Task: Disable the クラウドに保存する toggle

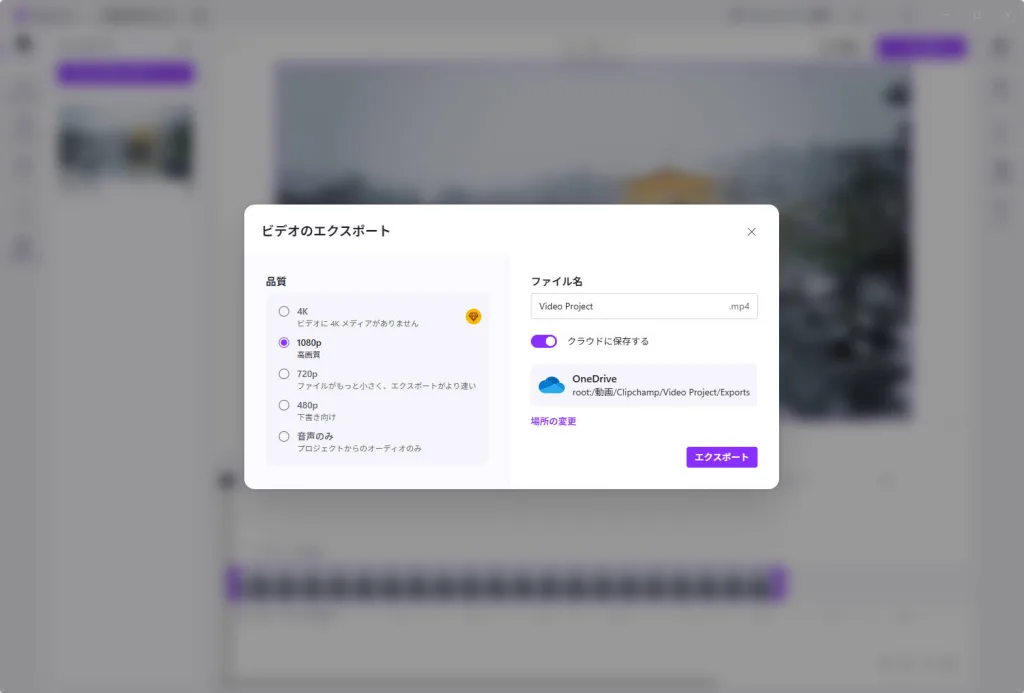Action: pyautogui.click(x=543, y=341)
